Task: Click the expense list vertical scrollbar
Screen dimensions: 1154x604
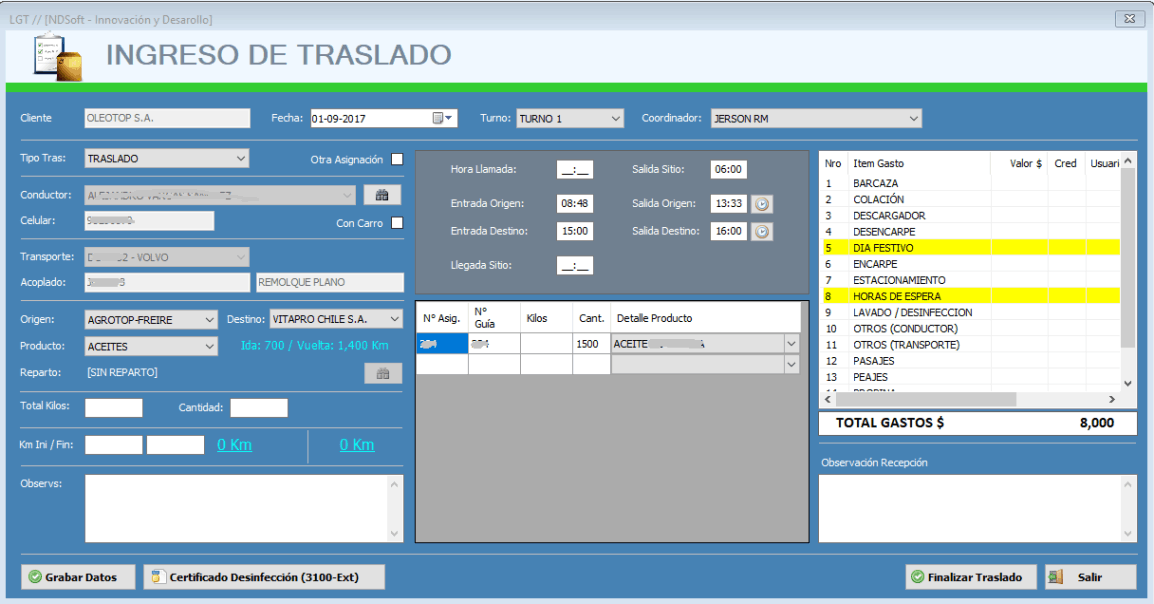Action: point(1128,272)
